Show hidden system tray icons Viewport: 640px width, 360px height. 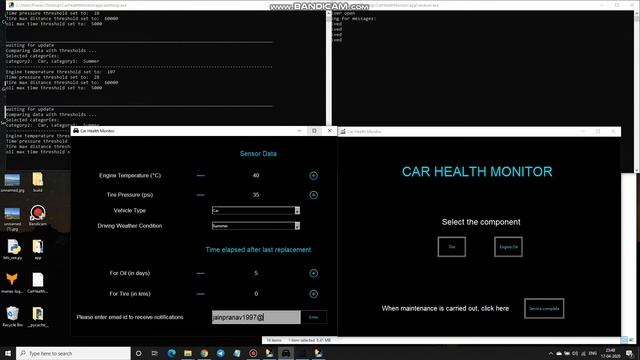(551, 353)
